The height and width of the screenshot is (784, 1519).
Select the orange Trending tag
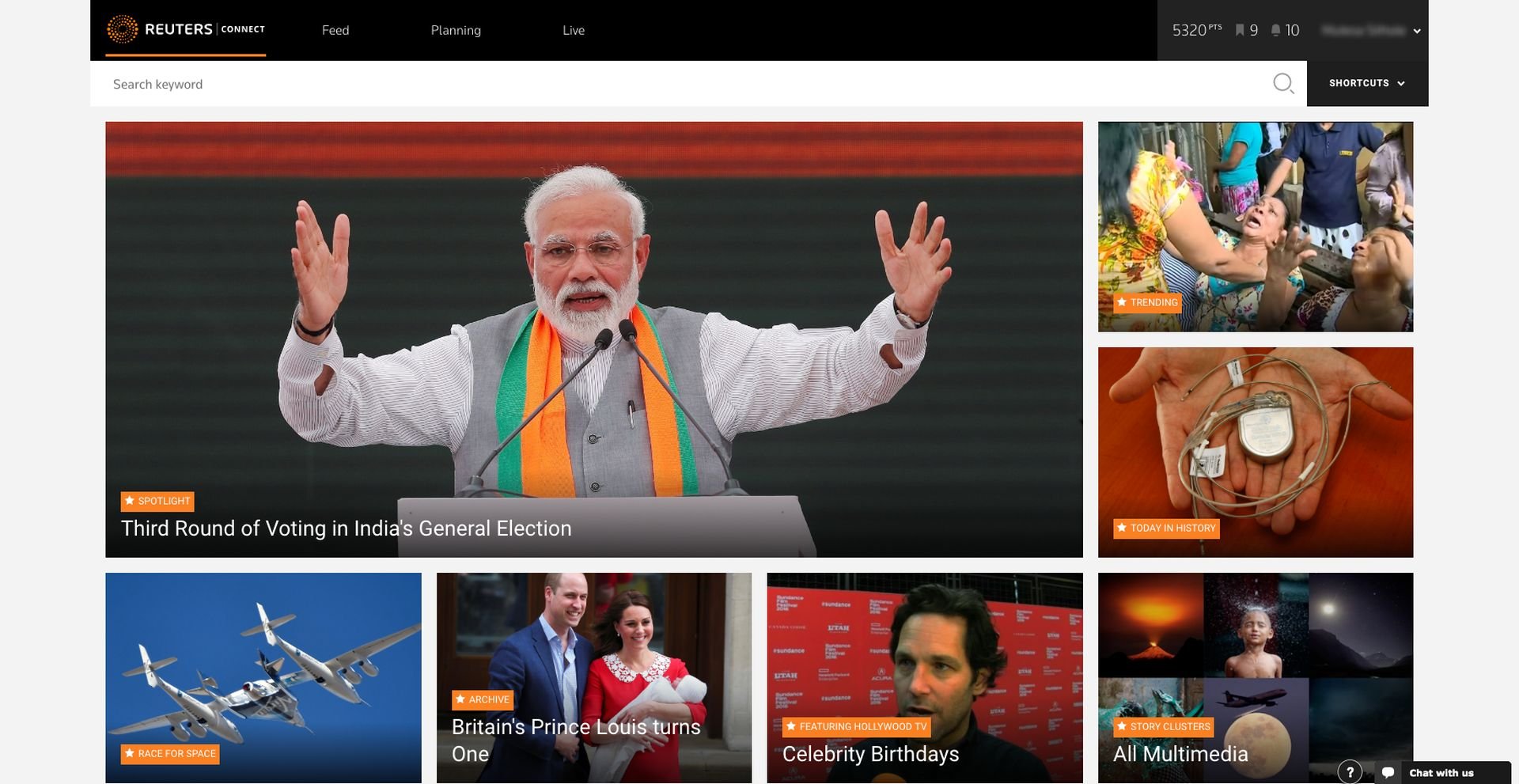pos(1147,302)
